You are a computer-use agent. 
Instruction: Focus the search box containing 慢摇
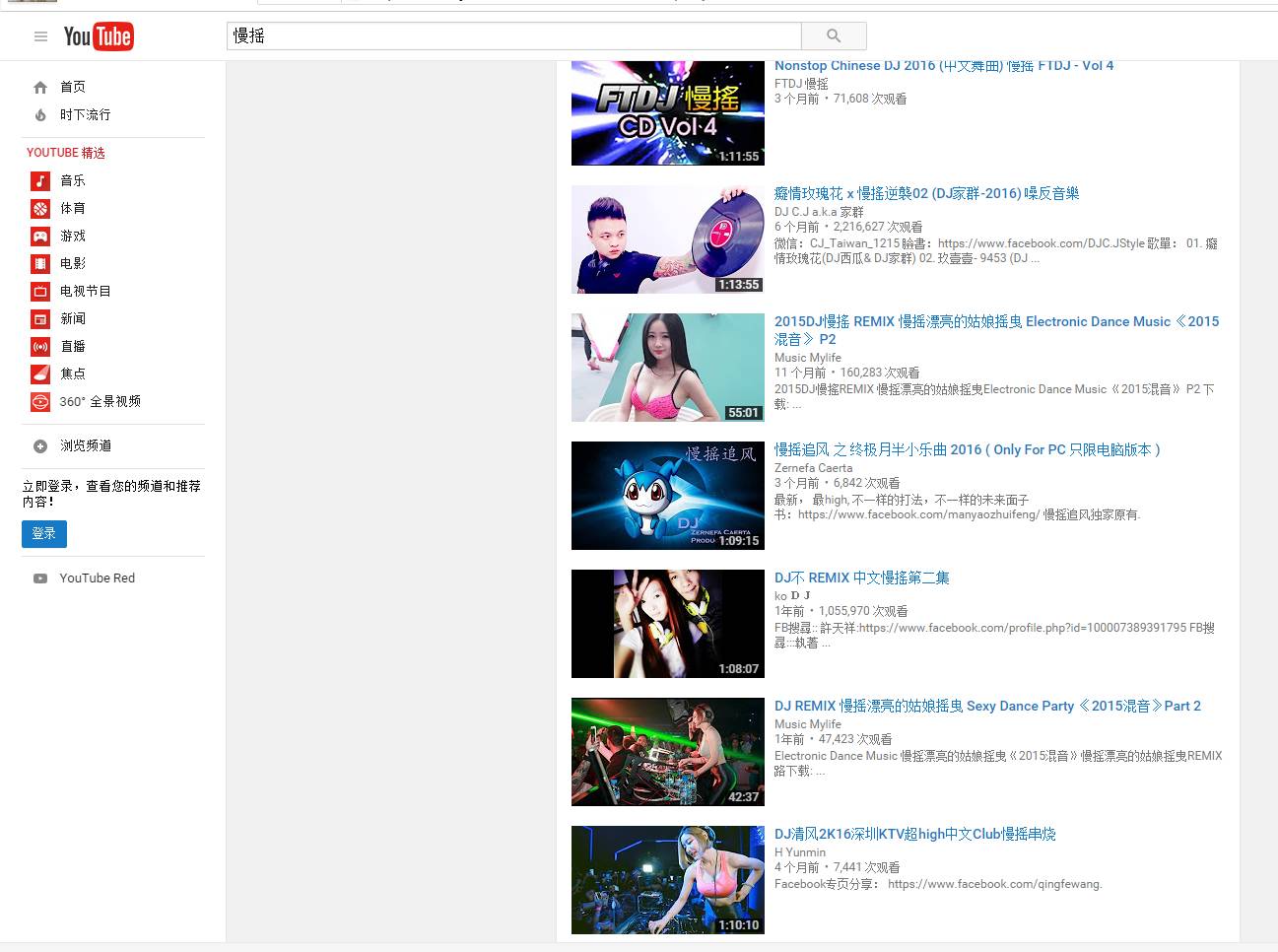[512, 36]
